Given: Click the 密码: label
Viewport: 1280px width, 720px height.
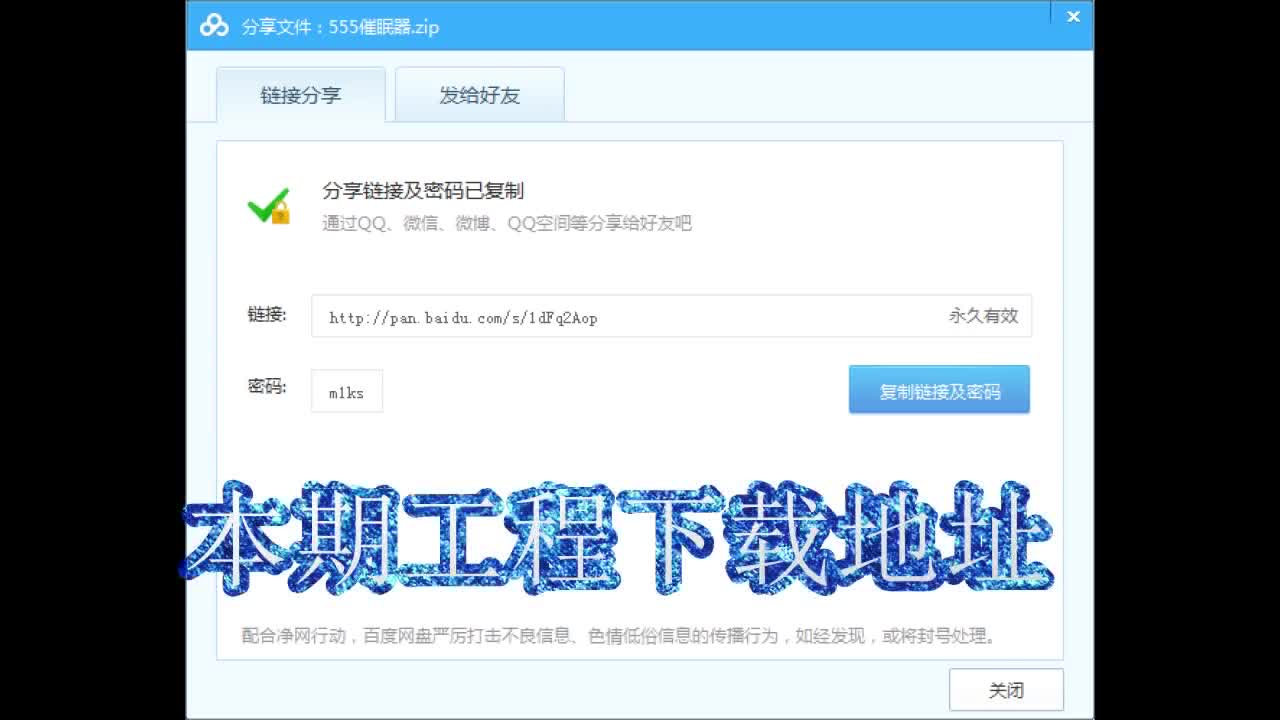Looking at the screenshot, I should [267, 386].
